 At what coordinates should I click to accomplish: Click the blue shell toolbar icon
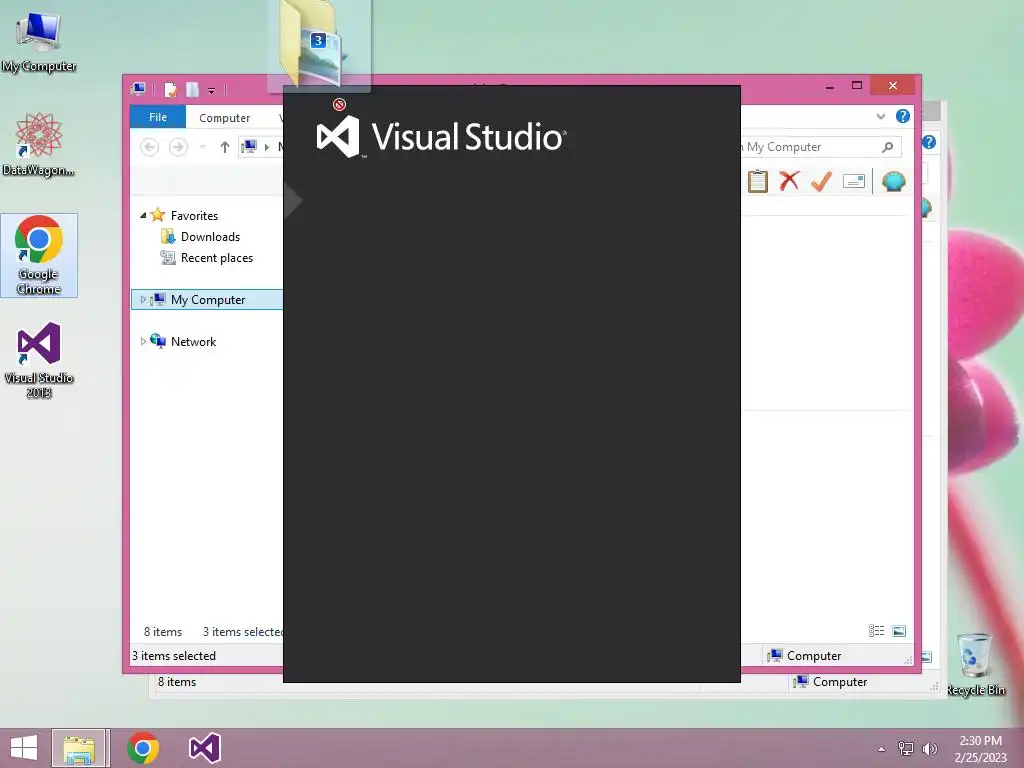[893, 181]
